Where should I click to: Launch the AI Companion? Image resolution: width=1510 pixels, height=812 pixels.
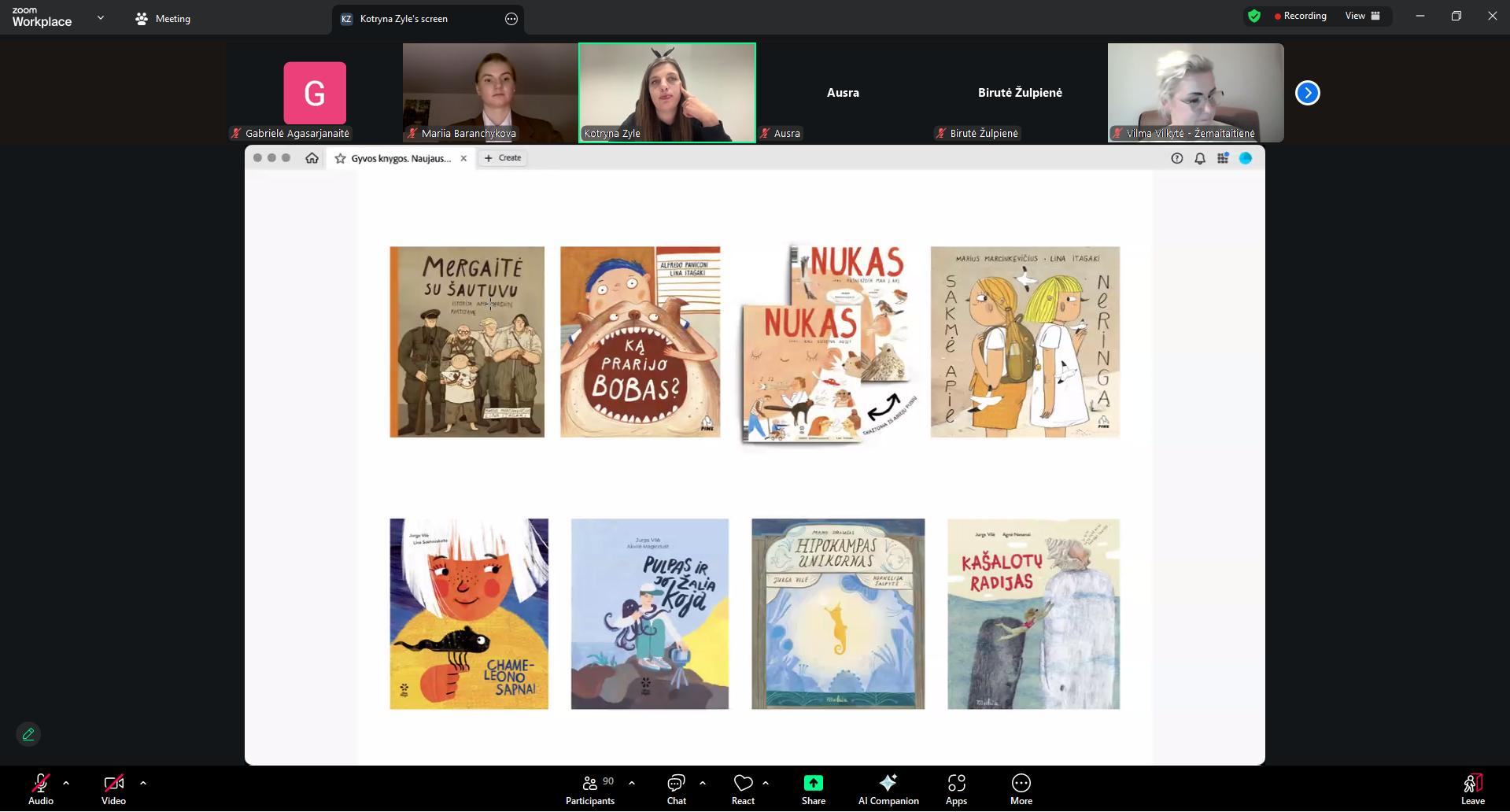click(888, 789)
